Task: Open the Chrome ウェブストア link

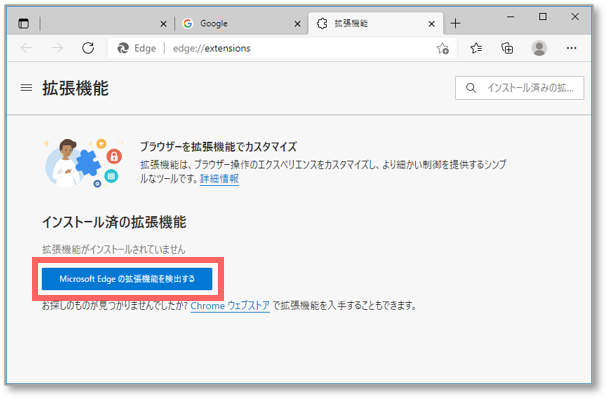Action: click(x=230, y=306)
